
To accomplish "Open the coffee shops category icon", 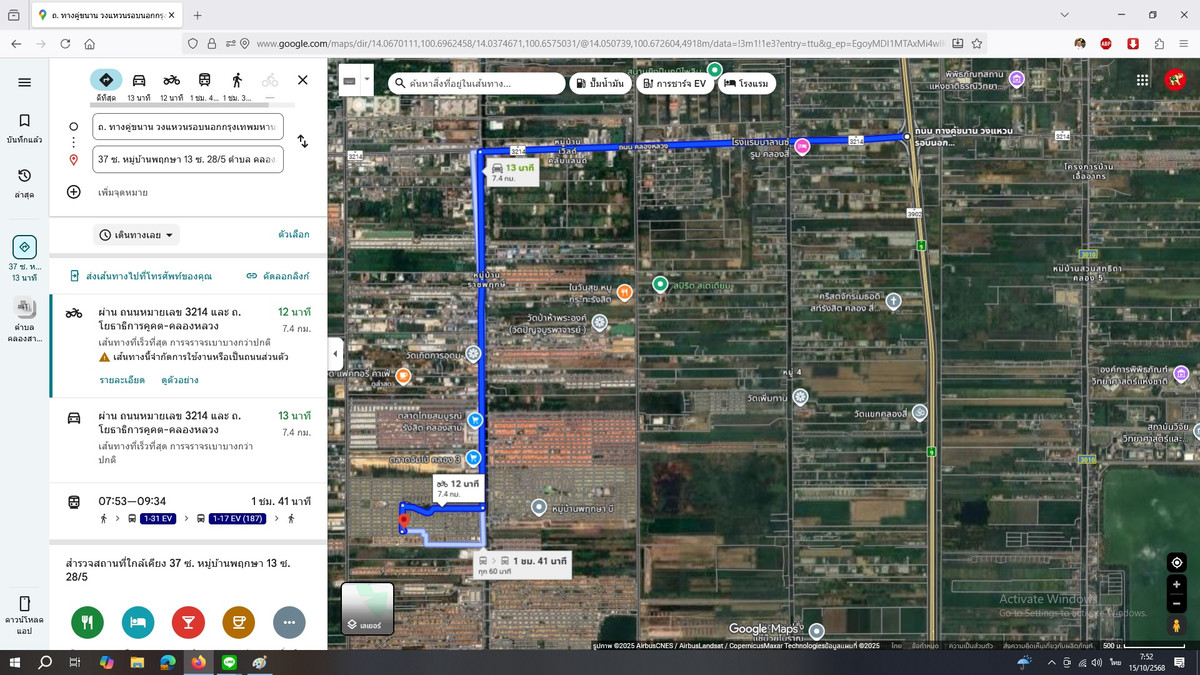I will coord(239,622).
